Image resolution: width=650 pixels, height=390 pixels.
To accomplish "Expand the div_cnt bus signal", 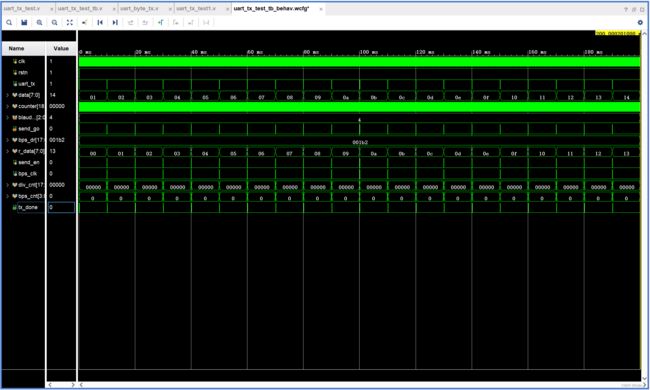I will coord(7,185).
